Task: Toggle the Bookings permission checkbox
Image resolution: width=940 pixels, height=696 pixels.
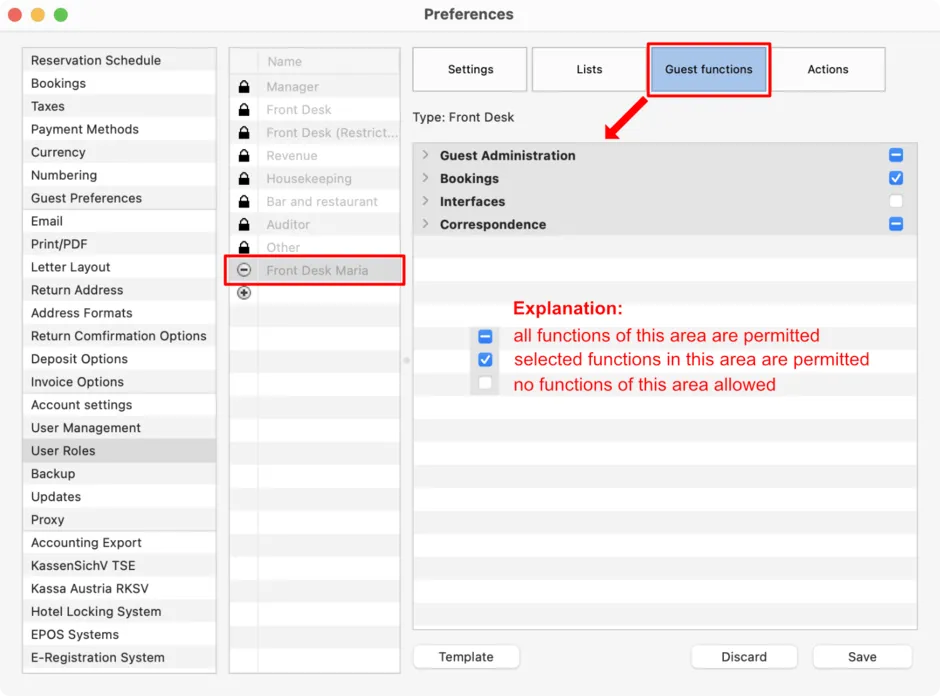Action: [896, 178]
